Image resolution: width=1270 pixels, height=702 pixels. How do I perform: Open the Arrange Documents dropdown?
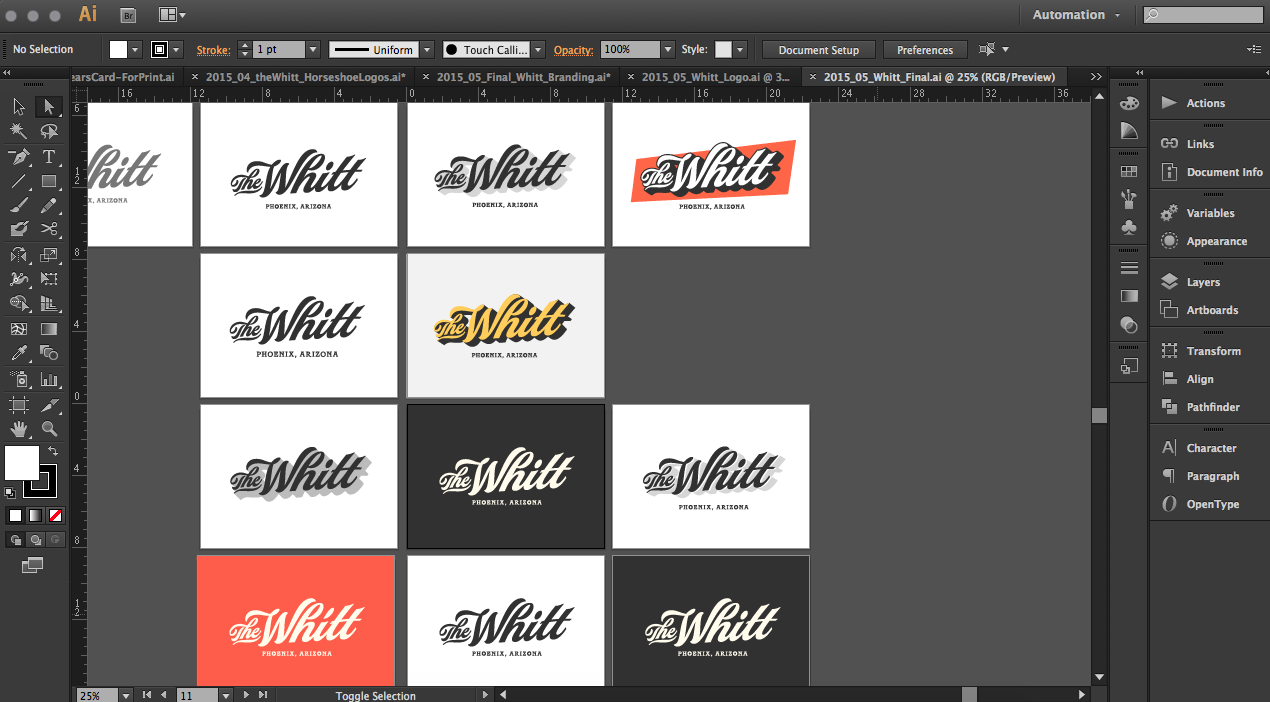[172, 15]
